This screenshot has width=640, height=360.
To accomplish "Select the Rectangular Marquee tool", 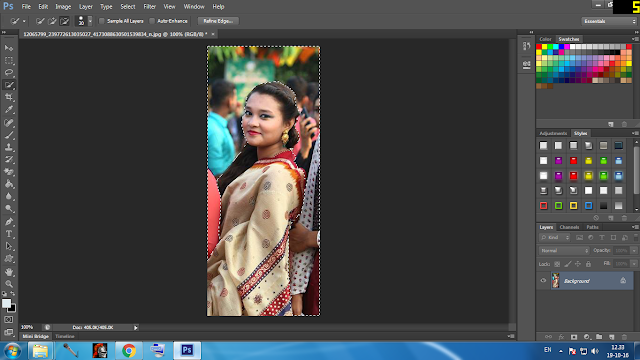I will pyautogui.click(x=9, y=60).
